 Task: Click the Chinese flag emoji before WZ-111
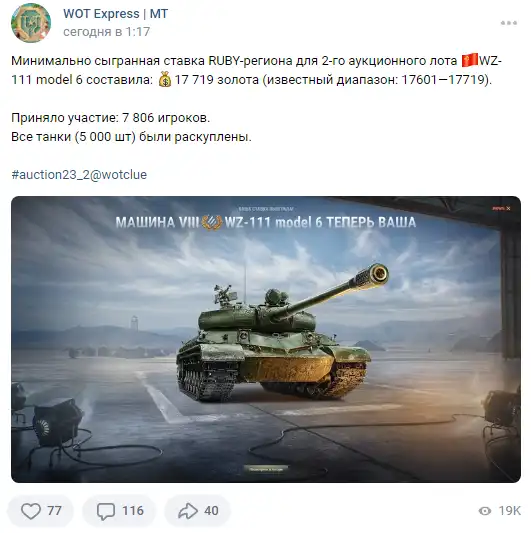click(470, 61)
